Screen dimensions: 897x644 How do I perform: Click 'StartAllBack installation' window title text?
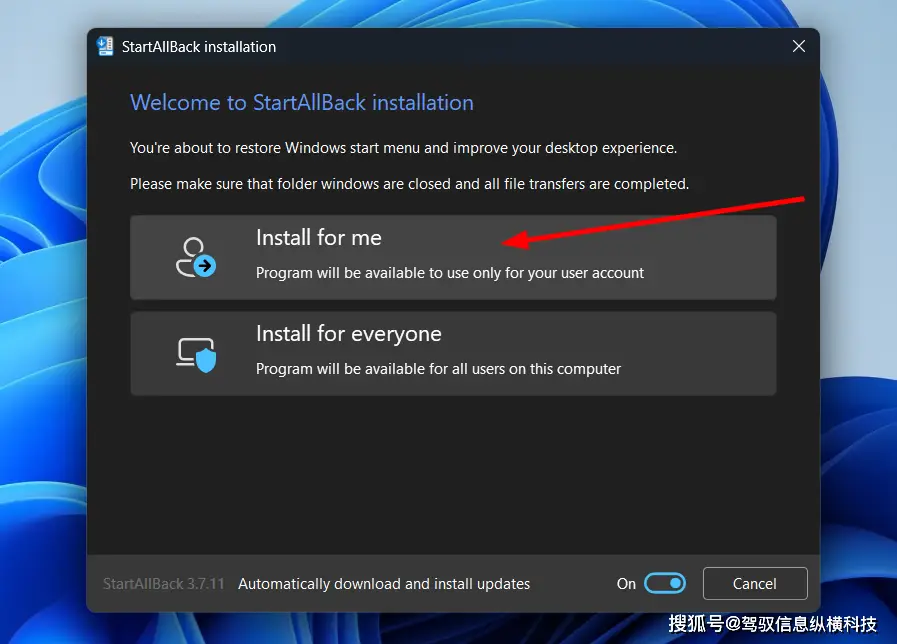pos(199,47)
